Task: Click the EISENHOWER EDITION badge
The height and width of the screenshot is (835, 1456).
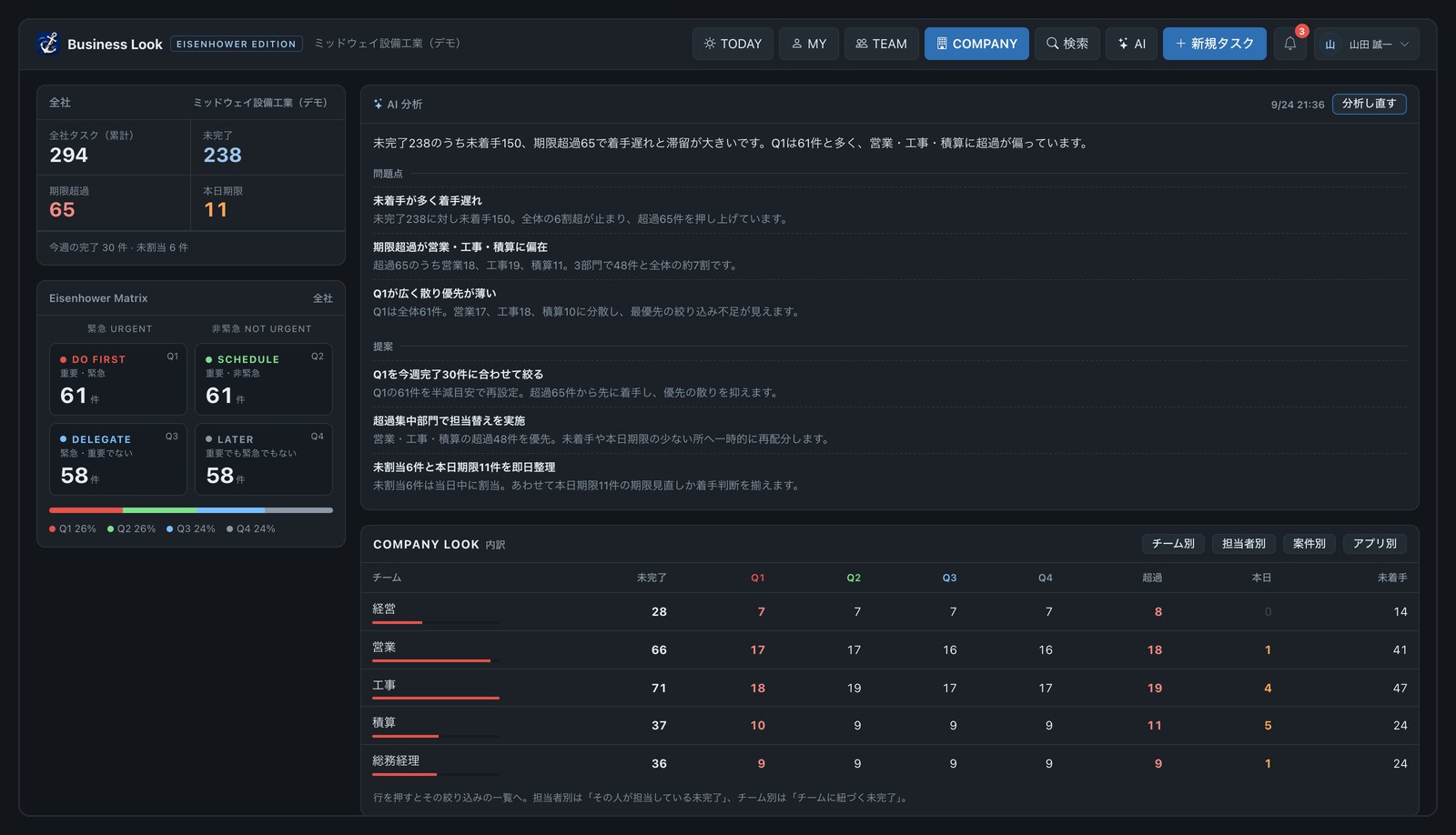Action: (x=237, y=44)
